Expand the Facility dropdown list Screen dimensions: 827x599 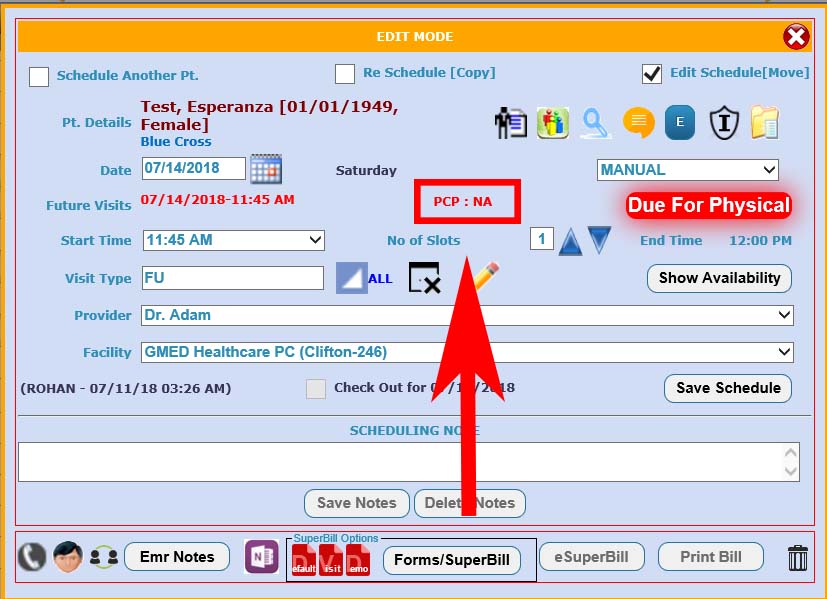467,352
